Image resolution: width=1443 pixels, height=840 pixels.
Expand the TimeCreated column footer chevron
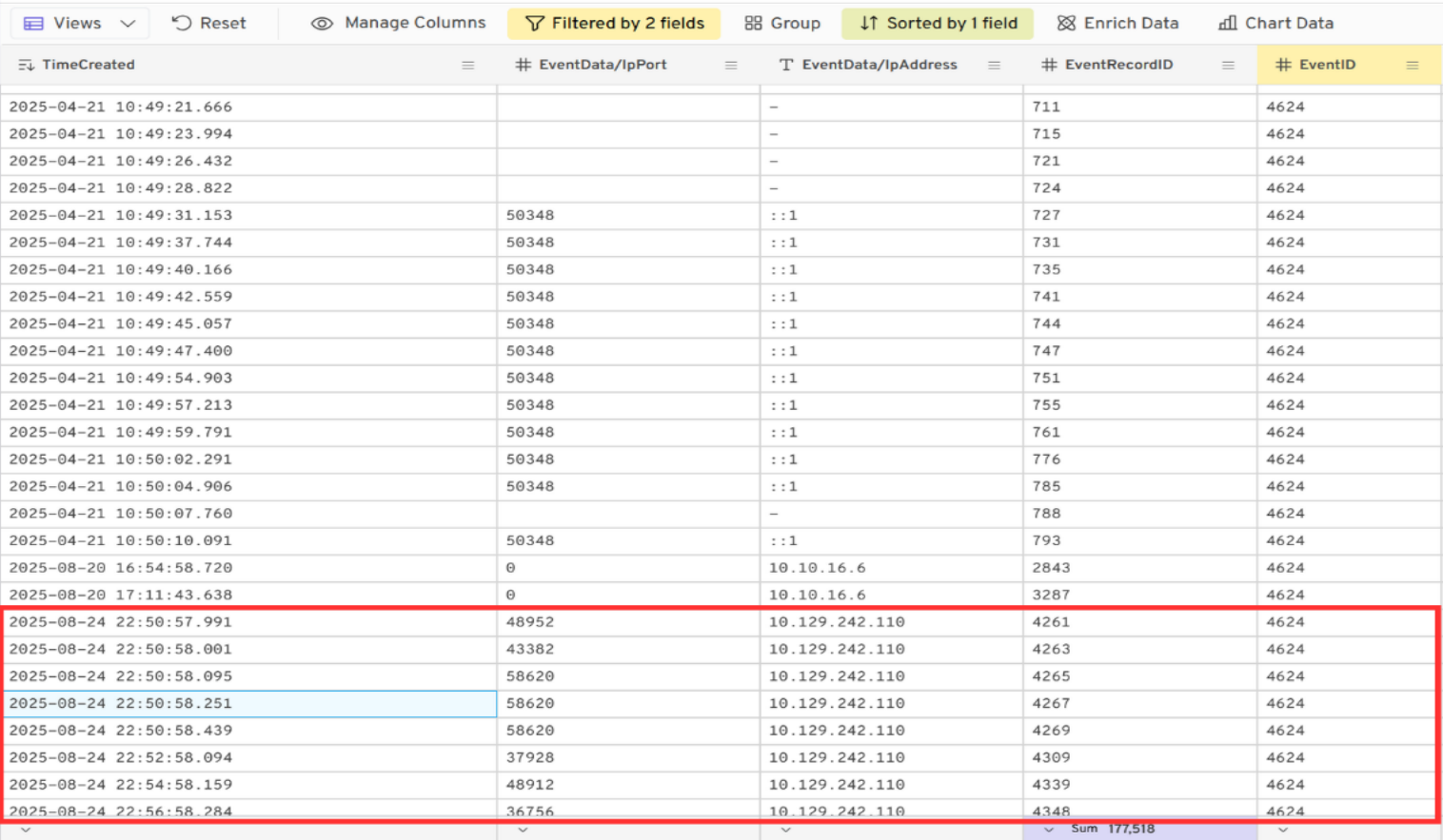(x=26, y=830)
